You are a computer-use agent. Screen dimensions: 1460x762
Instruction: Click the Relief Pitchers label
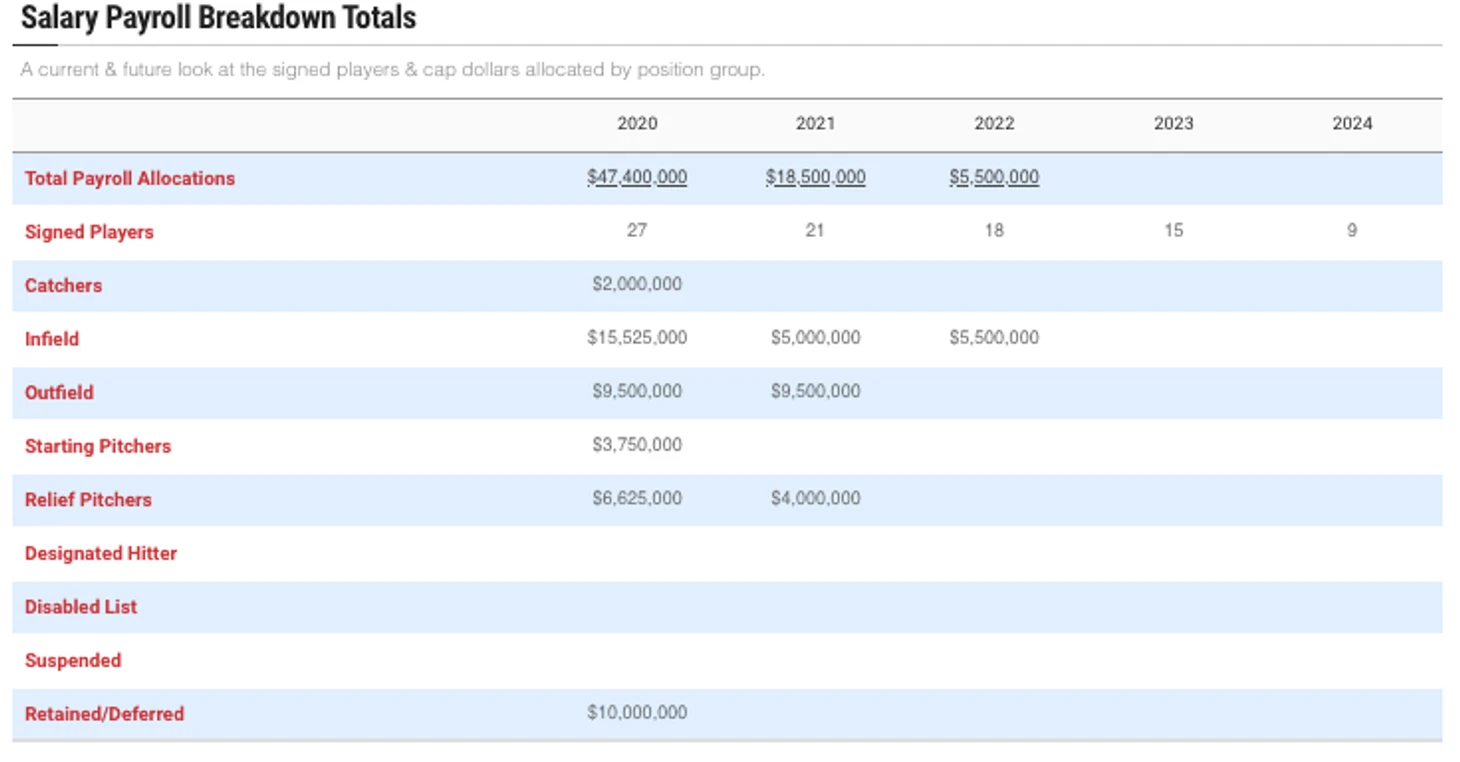click(x=88, y=500)
